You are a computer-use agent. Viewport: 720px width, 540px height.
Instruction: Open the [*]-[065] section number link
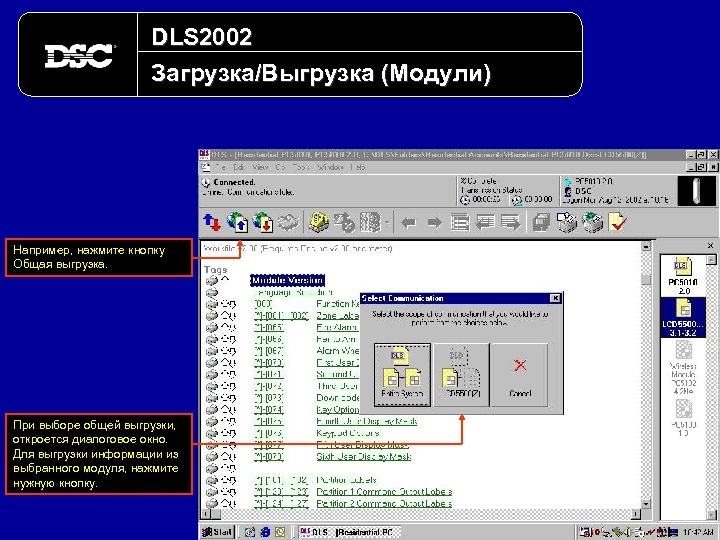(269, 327)
